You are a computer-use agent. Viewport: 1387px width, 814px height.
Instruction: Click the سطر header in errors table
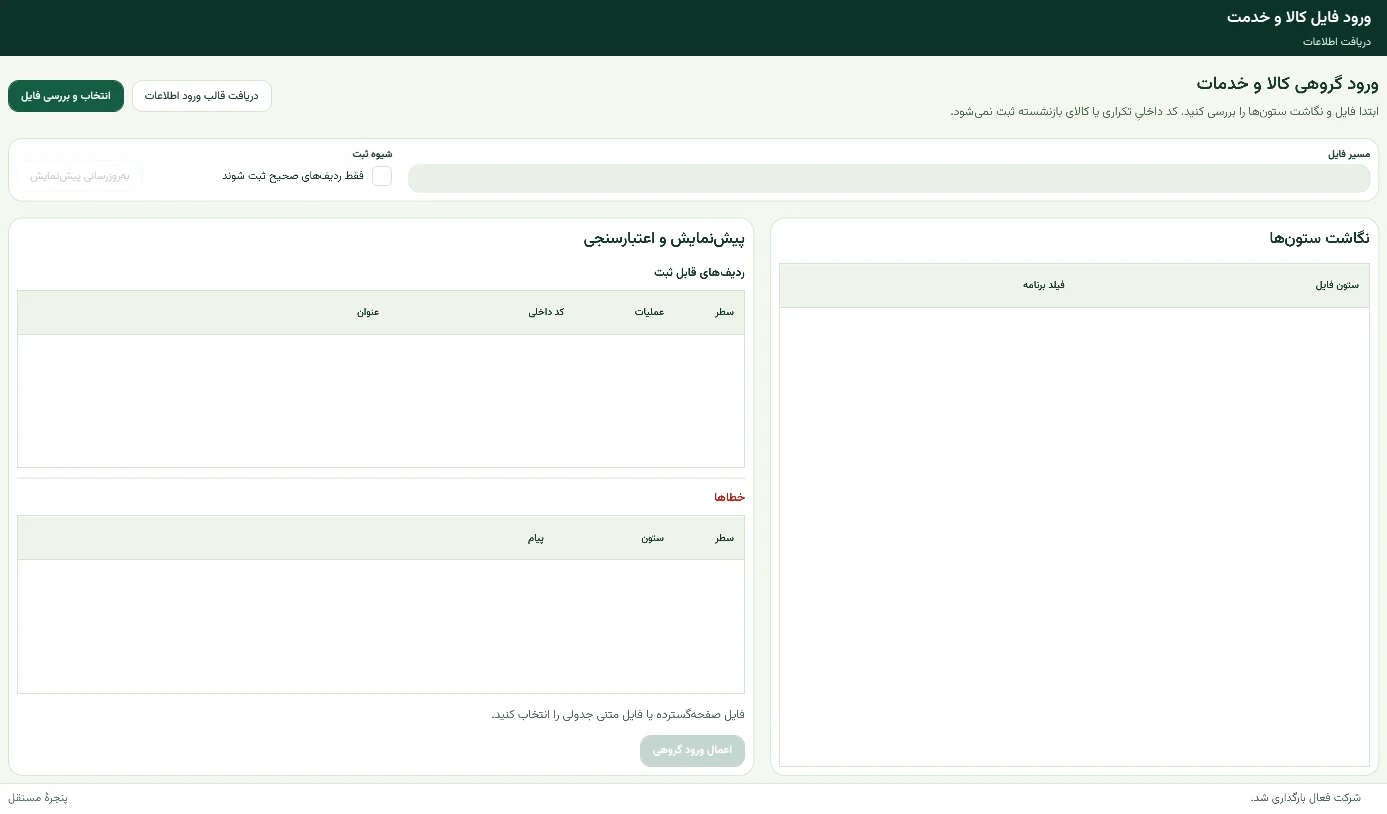point(724,538)
